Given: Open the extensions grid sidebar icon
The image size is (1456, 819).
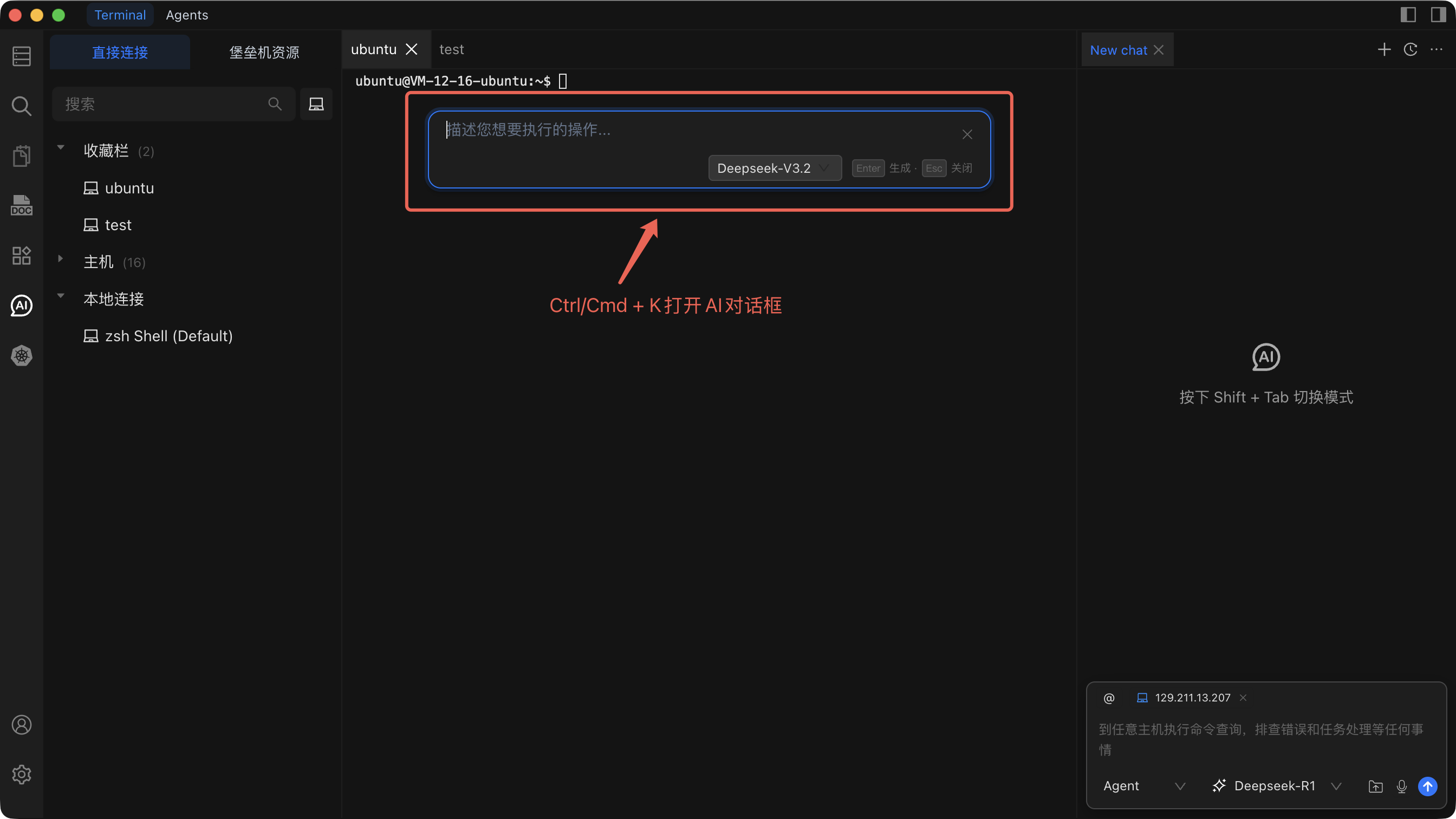Looking at the screenshot, I should [22, 256].
